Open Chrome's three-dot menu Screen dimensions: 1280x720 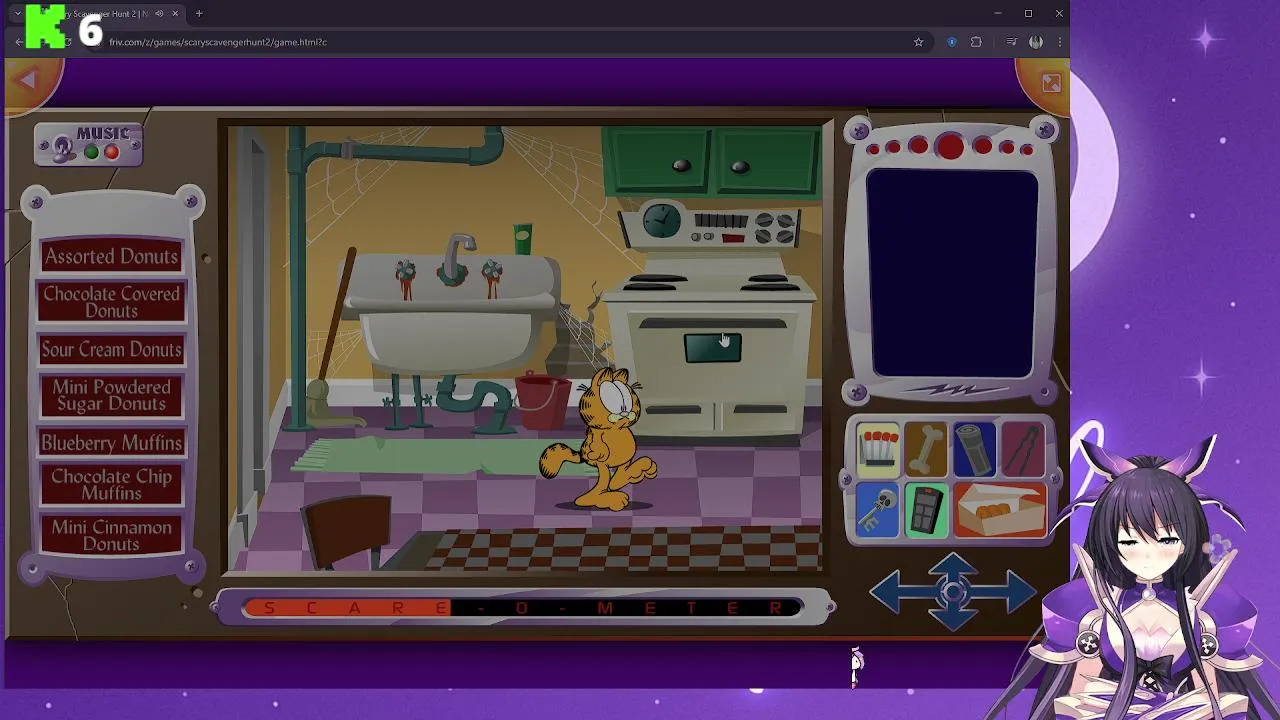coord(1059,42)
